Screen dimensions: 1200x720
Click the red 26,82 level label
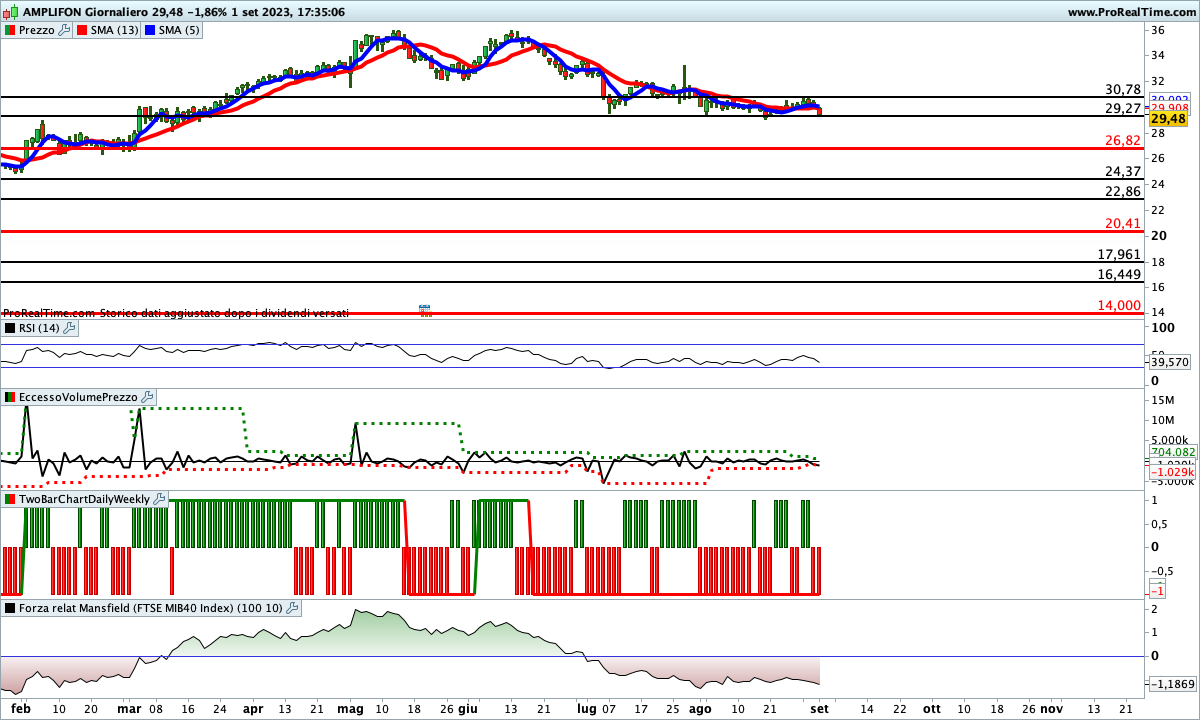pos(1123,140)
